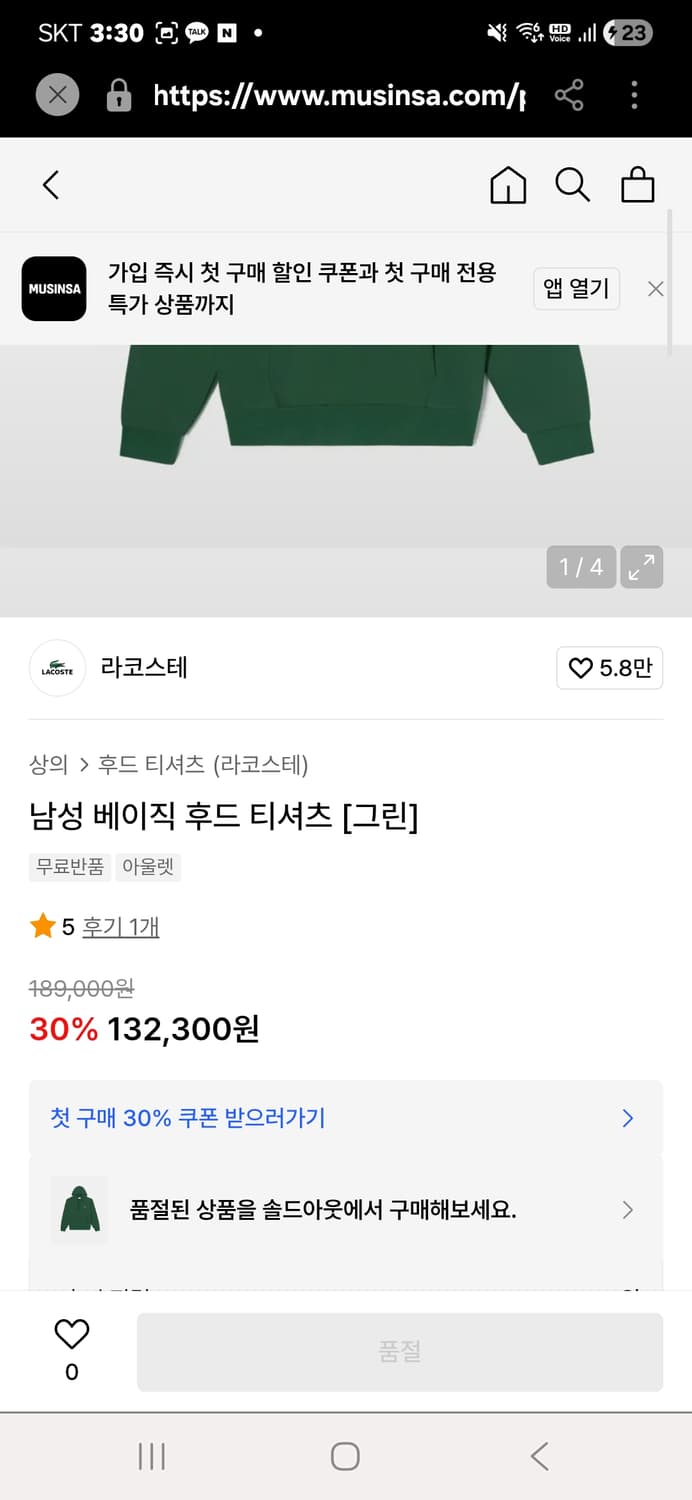Image resolution: width=692 pixels, height=1500 pixels.
Task: Open the 첫 구매 coupon chevron
Action: (627, 1118)
